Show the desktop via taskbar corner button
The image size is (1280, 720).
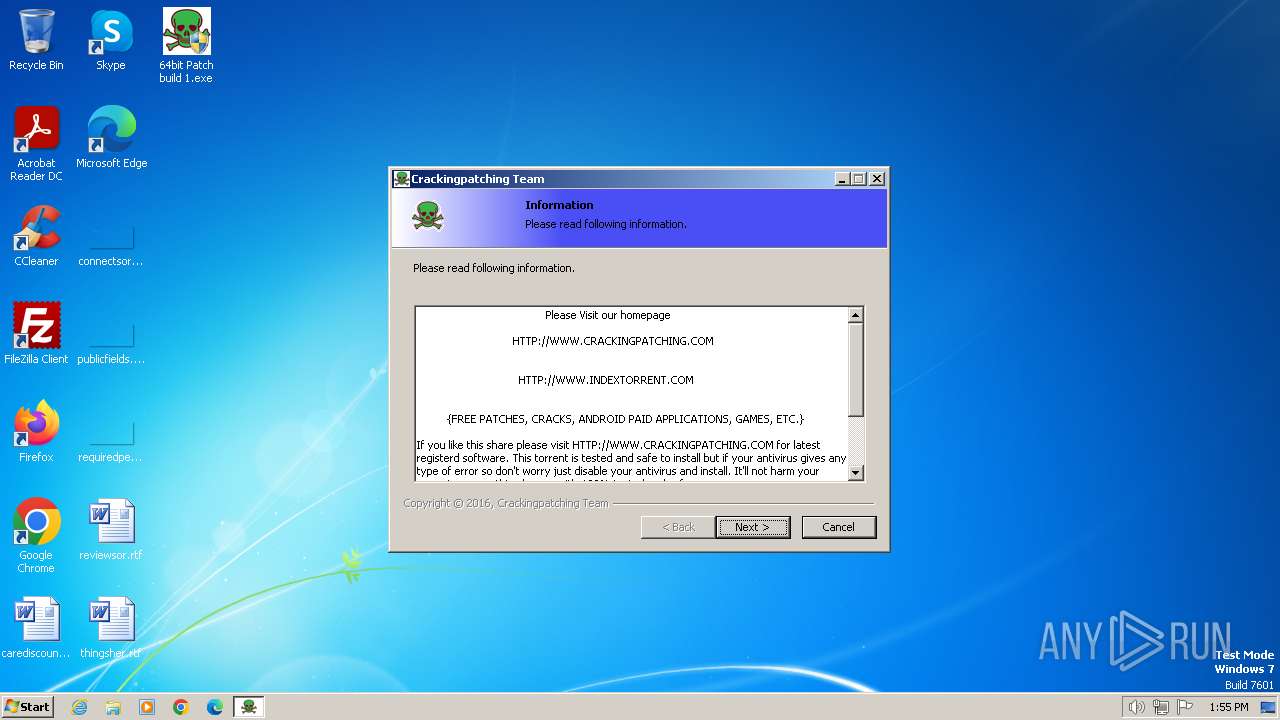[1269, 707]
